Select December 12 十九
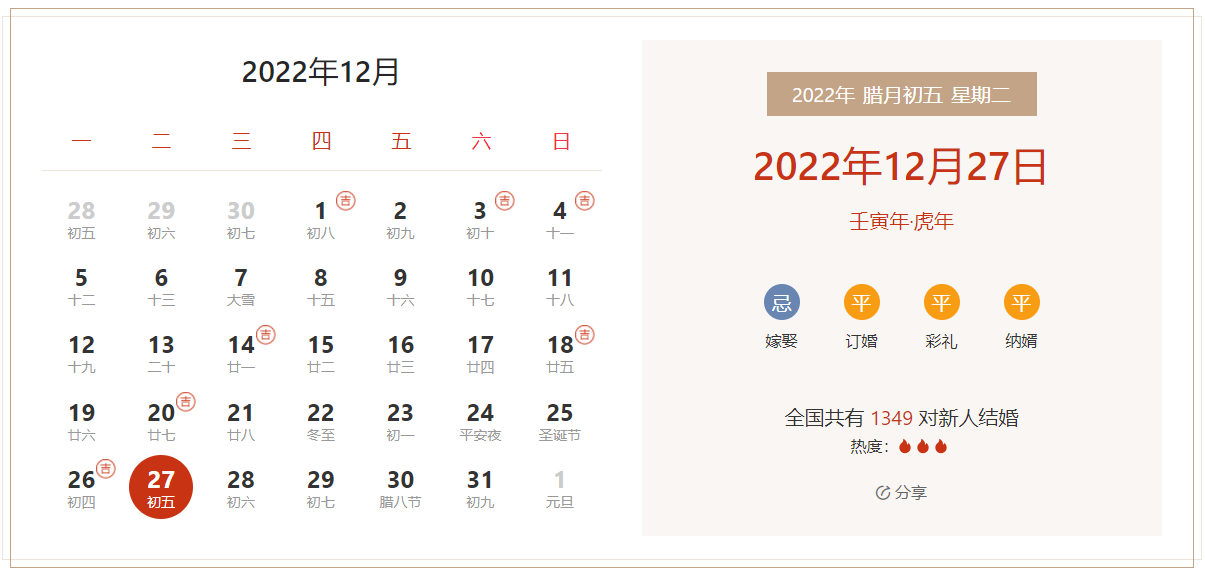Screen dimensions: 1205x575 click(82, 354)
